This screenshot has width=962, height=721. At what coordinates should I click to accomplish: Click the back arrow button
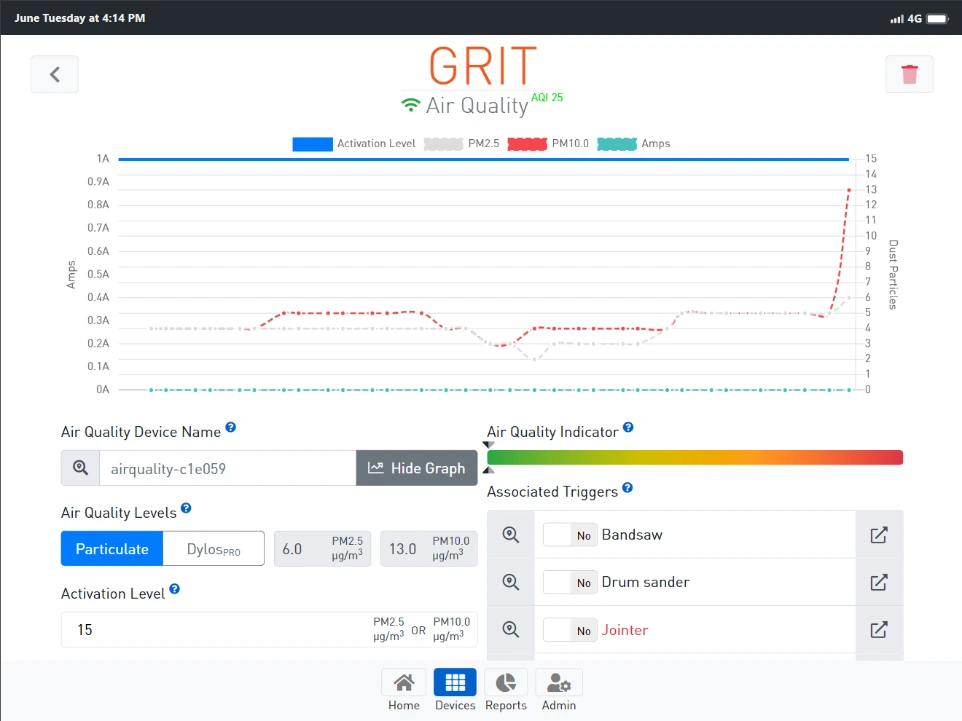(x=55, y=74)
